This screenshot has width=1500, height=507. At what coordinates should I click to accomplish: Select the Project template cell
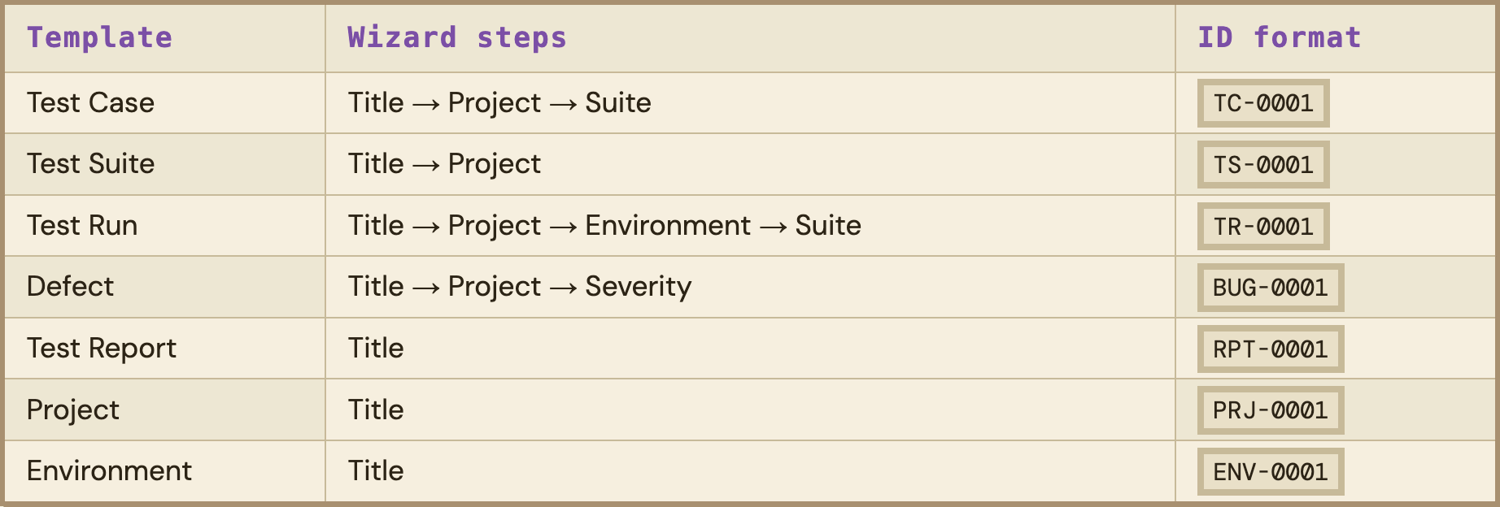pyautogui.click(x=73, y=410)
